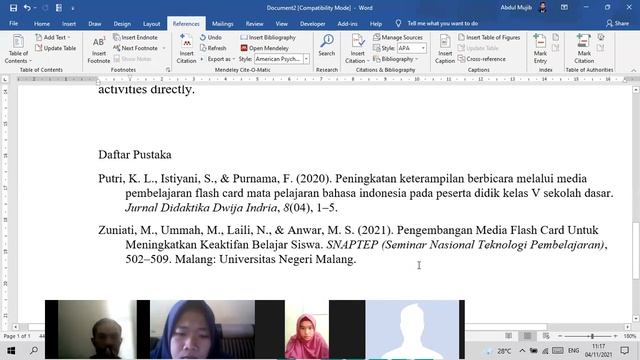Open the Mendeley Export as menu

coord(221,59)
